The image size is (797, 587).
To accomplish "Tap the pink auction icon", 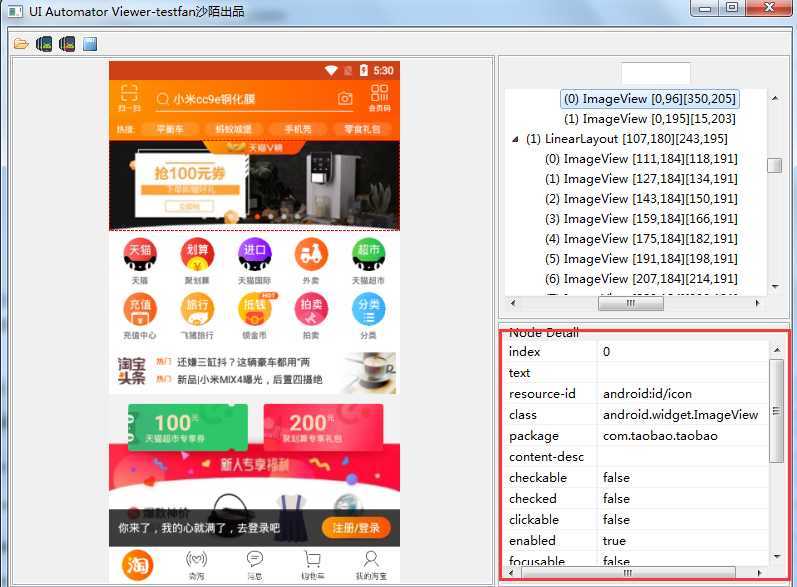I will click(x=311, y=309).
